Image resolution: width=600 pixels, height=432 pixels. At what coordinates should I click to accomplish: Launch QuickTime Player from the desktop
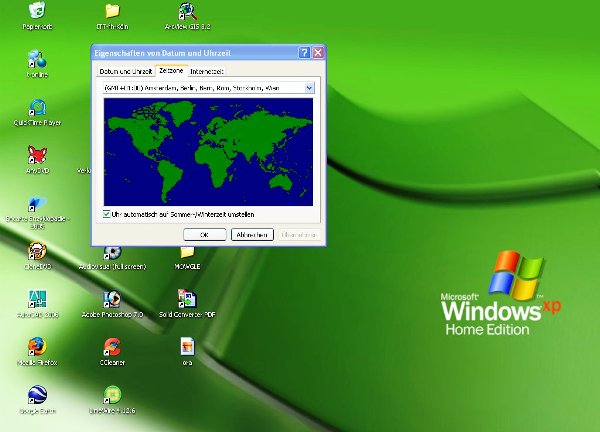pyautogui.click(x=37, y=107)
